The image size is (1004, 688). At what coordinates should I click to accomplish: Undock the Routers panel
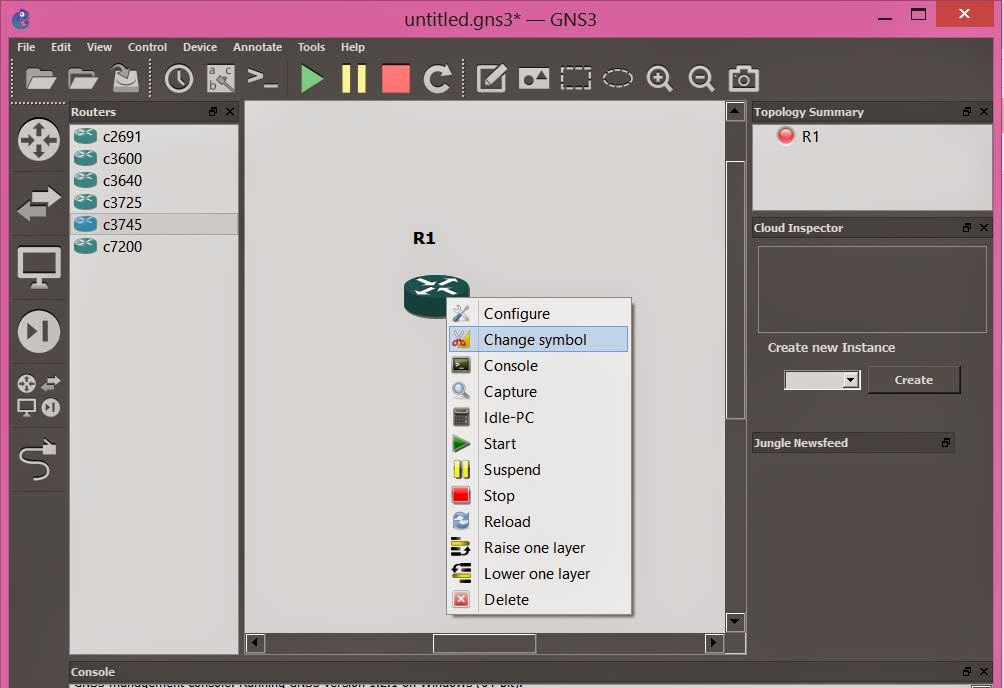pyautogui.click(x=213, y=111)
